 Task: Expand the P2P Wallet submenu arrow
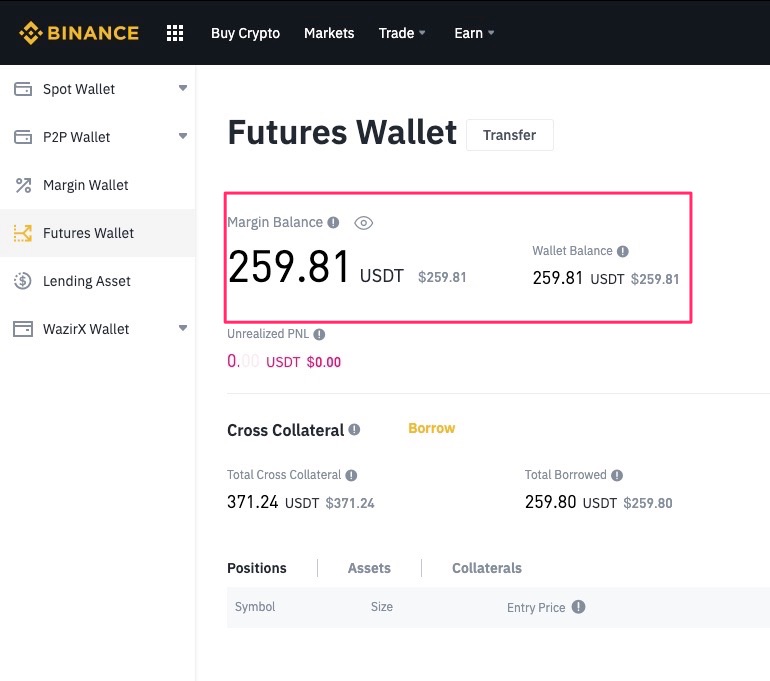pos(182,137)
